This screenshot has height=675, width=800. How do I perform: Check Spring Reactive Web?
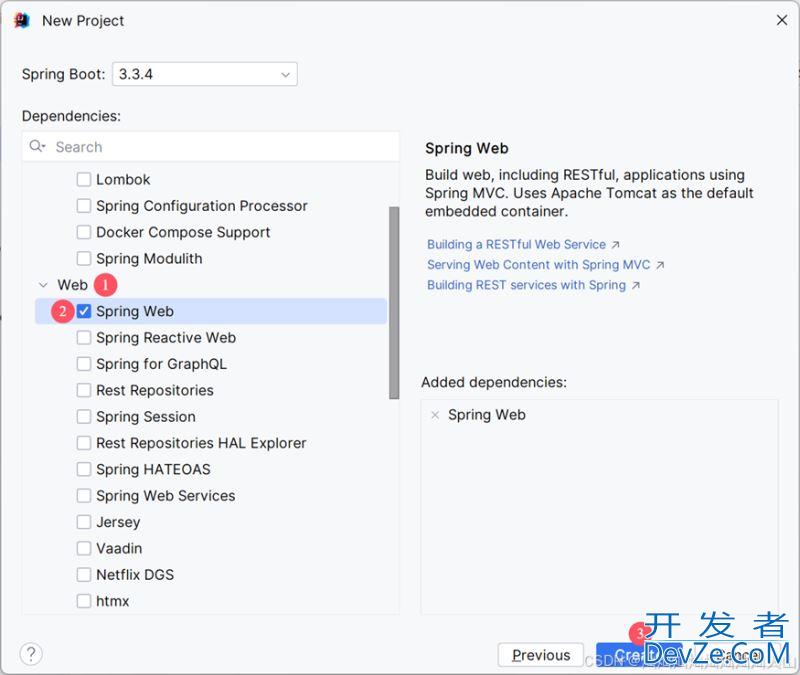click(x=84, y=337)
